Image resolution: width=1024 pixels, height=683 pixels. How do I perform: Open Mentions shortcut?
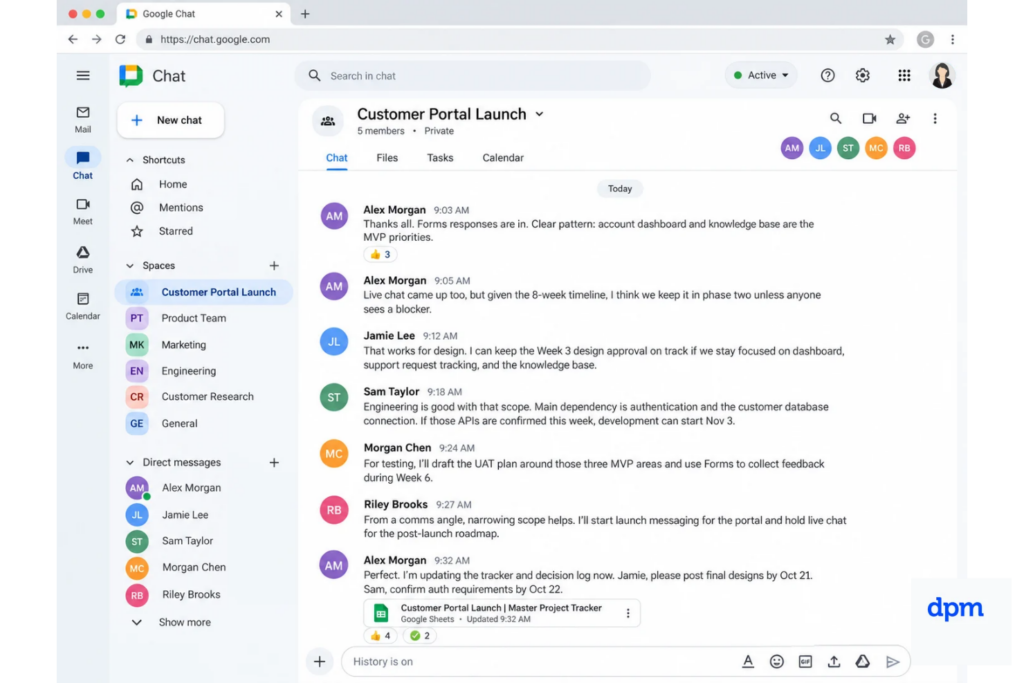[x=167, y=208]
